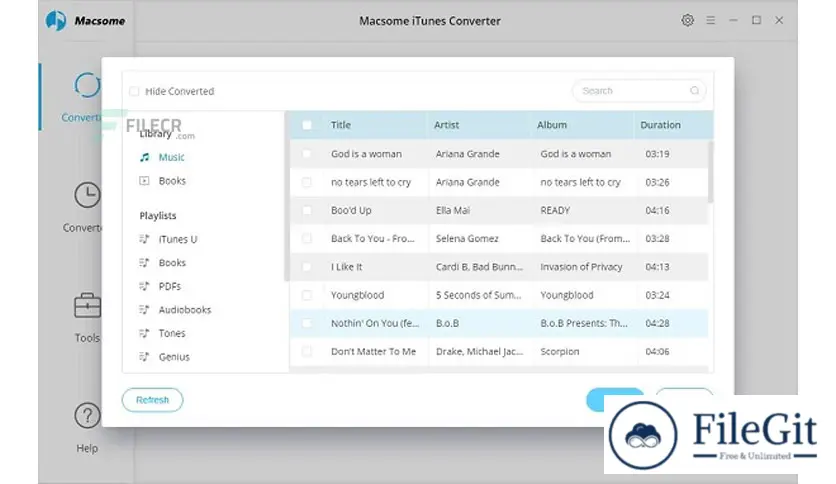Select Music in the Library list
This screenshot has height=484, width=836.
tap(171, 157)
